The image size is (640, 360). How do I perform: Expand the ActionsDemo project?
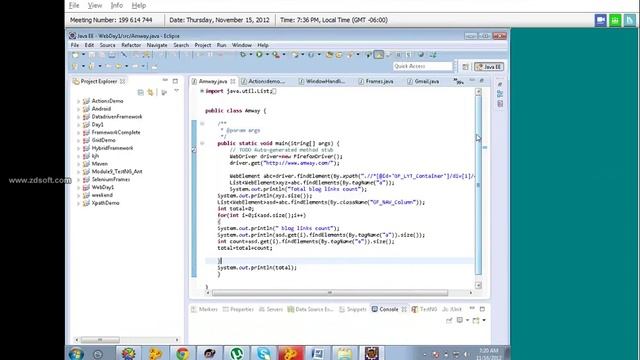78,101
